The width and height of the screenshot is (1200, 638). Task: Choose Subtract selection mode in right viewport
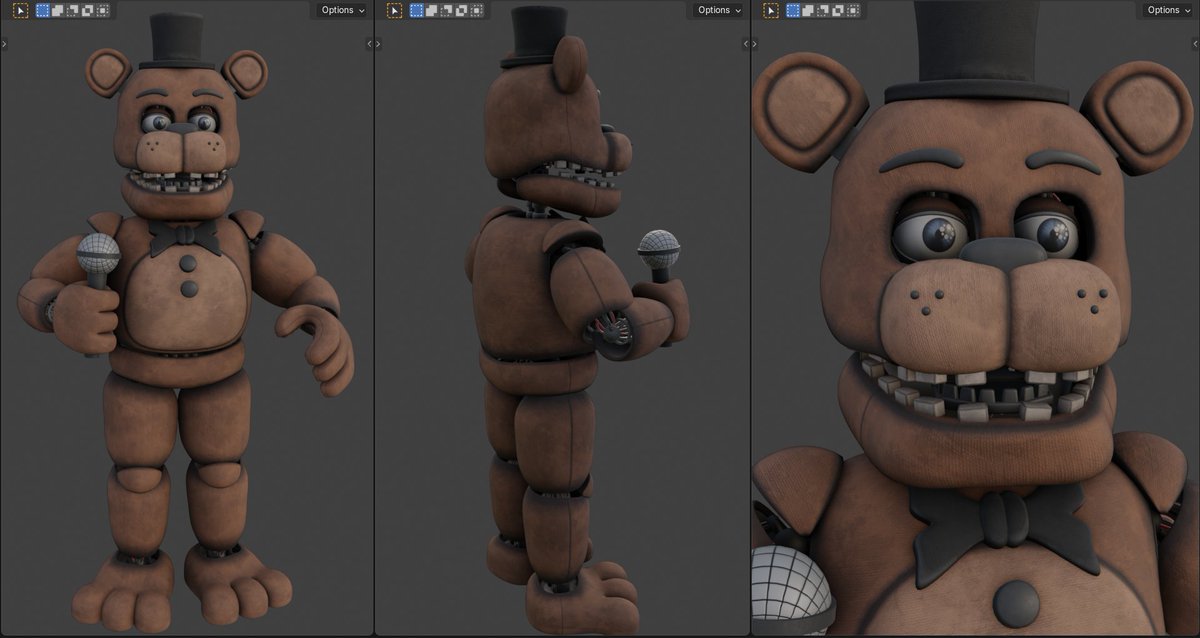coord(823,10)
